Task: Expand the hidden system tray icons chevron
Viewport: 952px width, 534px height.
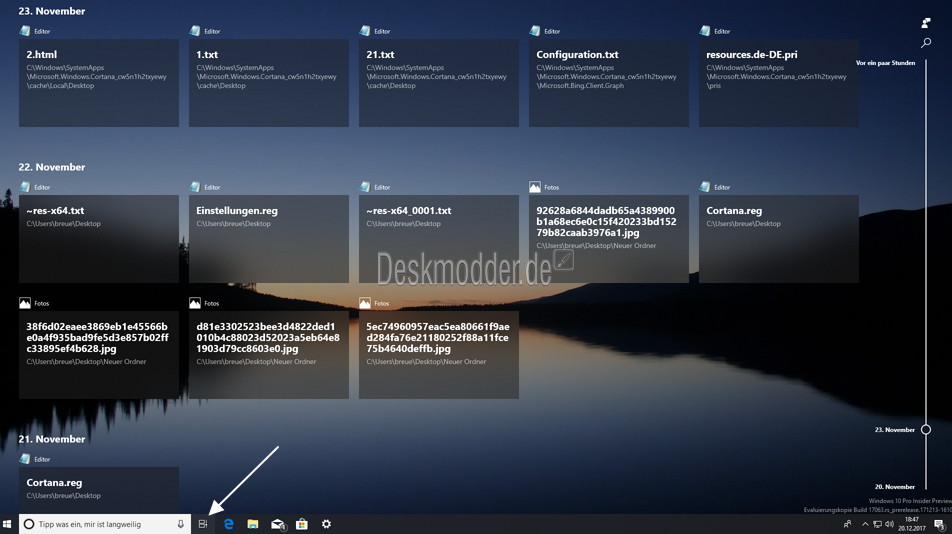Action: pyautogui.click(x=865, y=524)
